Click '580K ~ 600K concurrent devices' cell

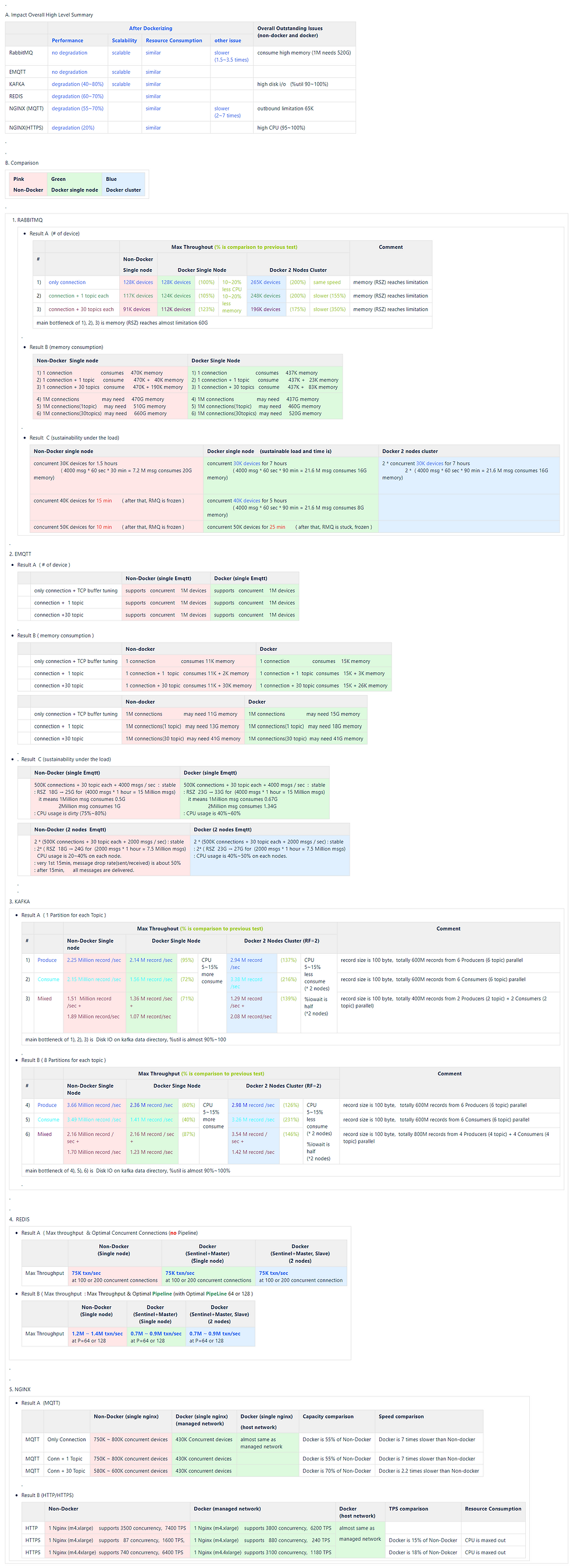[x=130, y=1471]
